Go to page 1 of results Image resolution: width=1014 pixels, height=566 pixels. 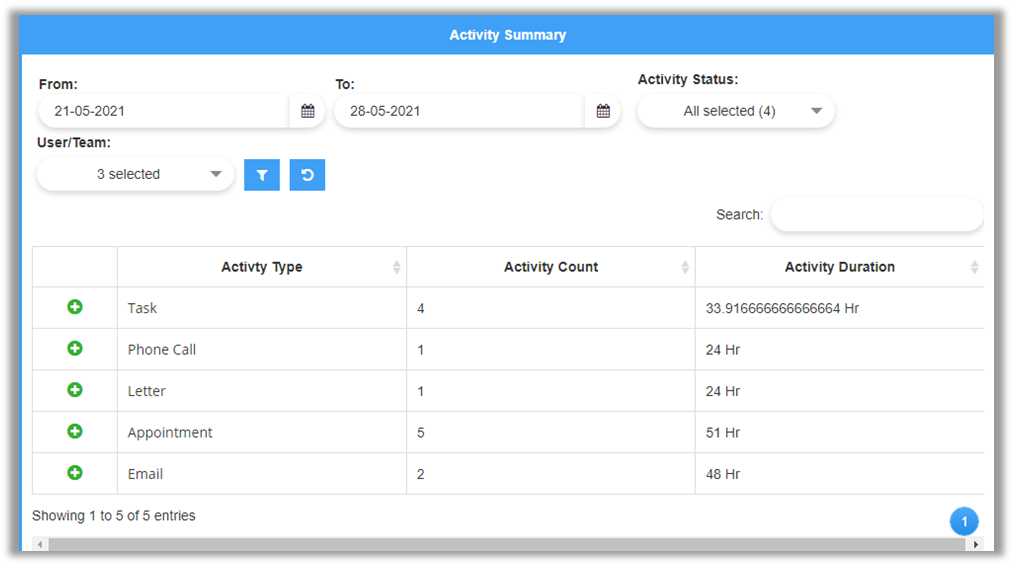[963, 521]
